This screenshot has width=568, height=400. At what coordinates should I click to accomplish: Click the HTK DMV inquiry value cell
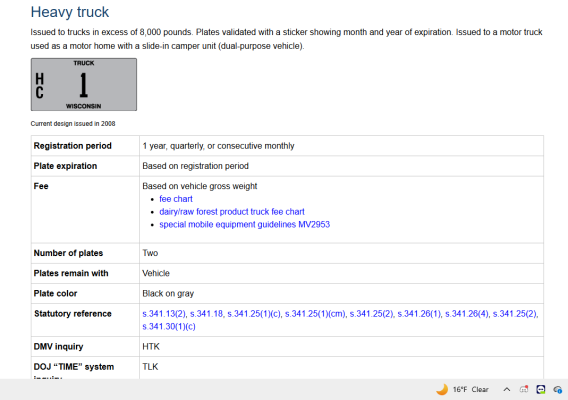tap(341, 347)
